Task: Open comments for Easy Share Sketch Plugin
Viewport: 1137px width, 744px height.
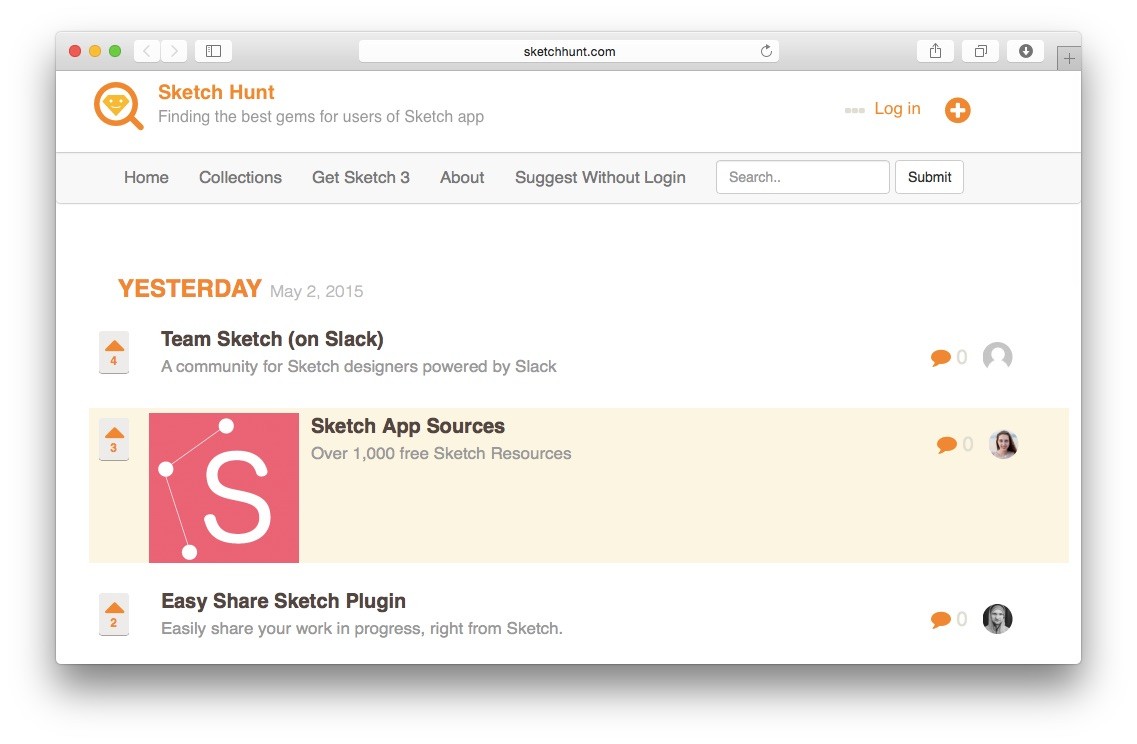Action: pyautogui.click(x=947, y=620)
